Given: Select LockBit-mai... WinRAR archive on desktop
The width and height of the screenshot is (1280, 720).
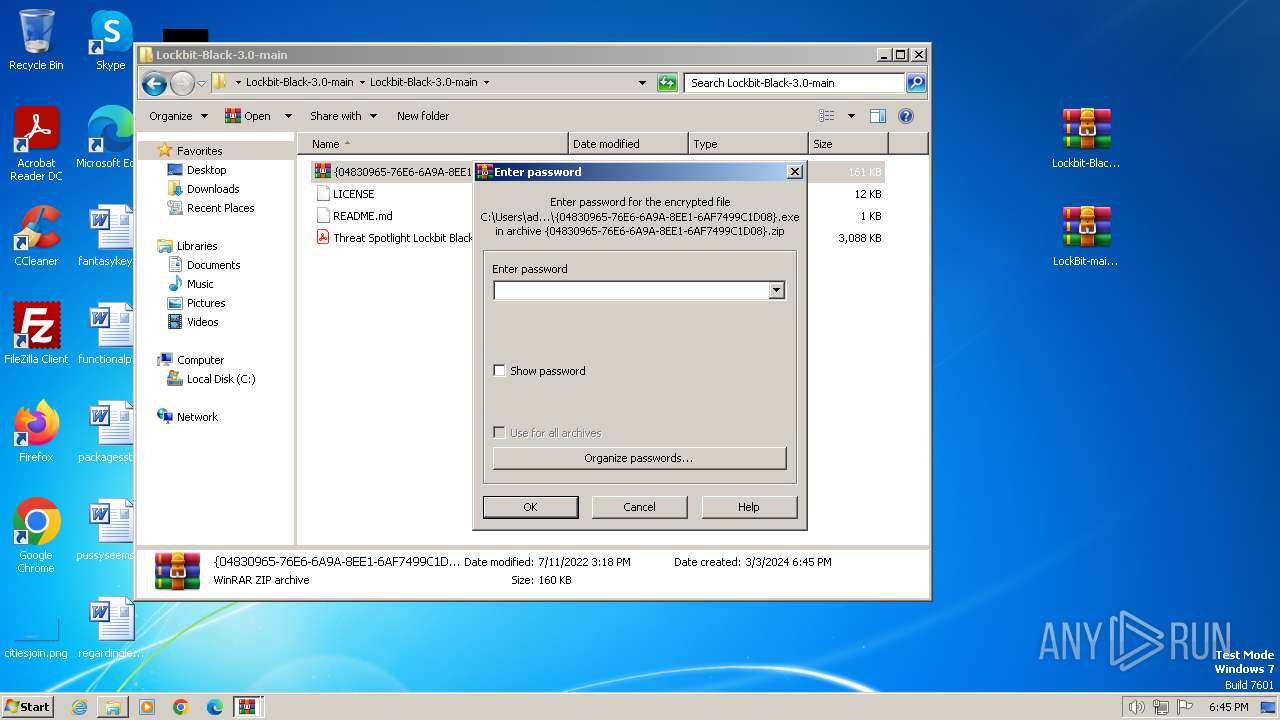Looking at the screenshot, I should point(1086,237).
